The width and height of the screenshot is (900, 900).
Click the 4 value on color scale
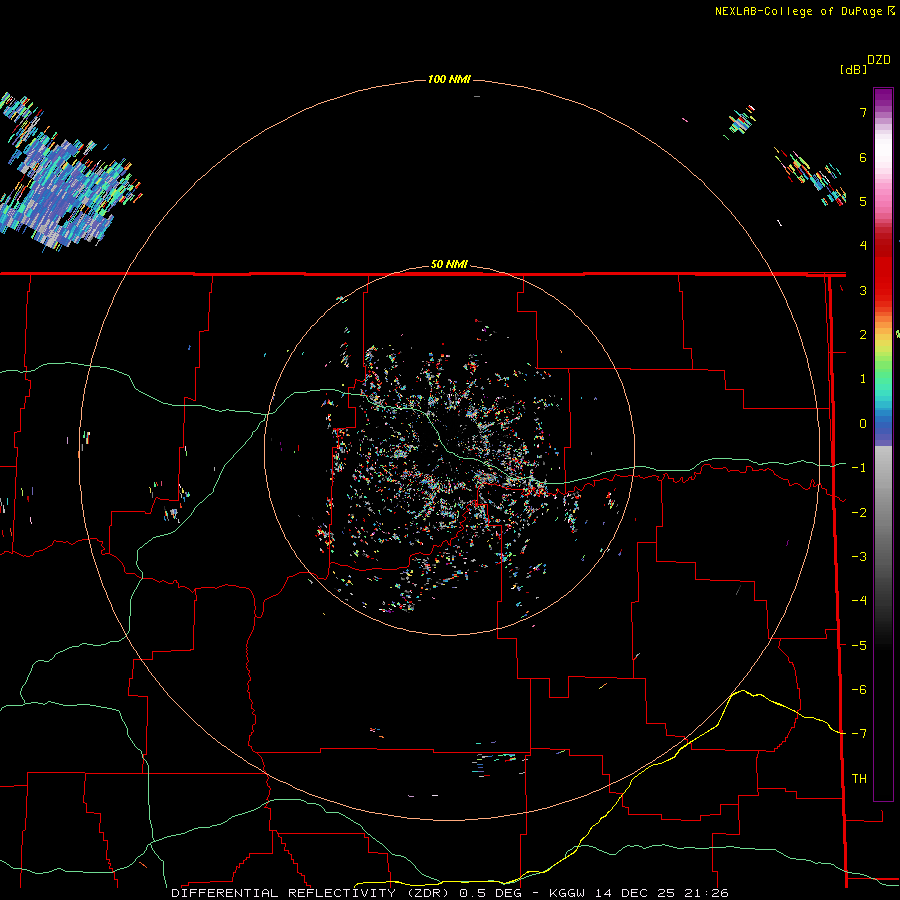pyautogui.click(x=863, y=246)
